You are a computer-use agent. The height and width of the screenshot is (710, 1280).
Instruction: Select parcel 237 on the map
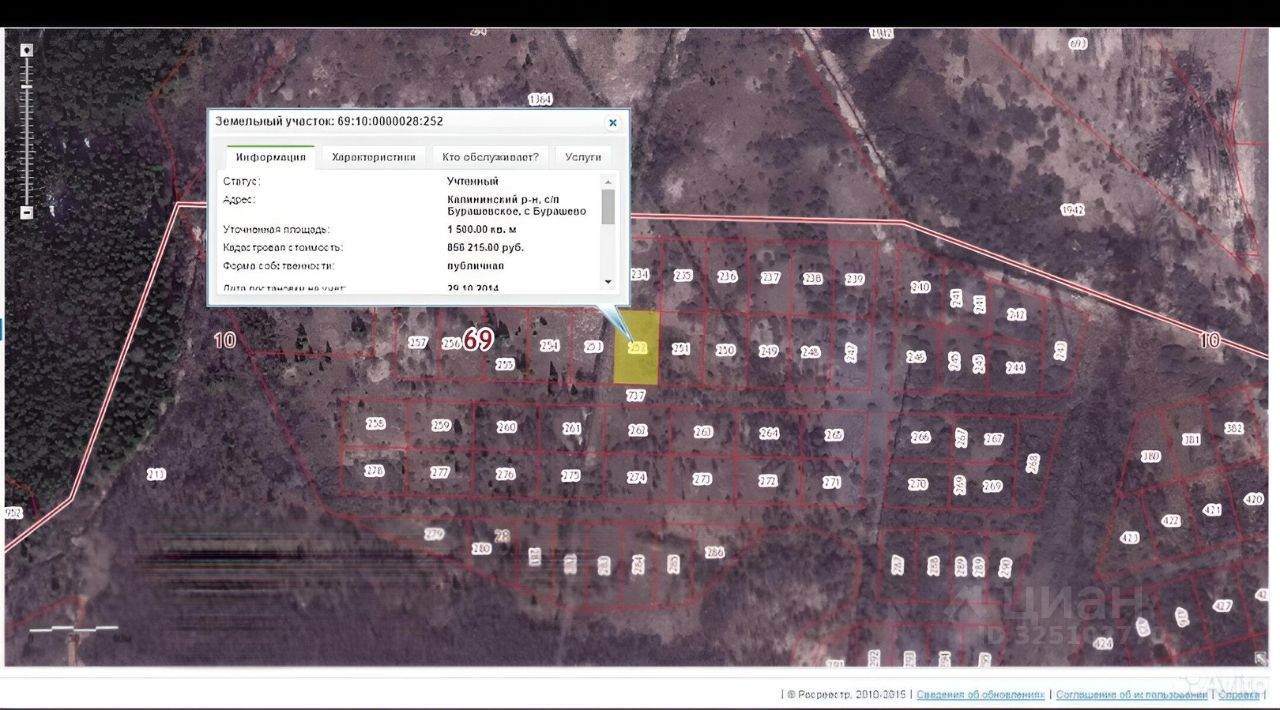[x=770, y=278]
